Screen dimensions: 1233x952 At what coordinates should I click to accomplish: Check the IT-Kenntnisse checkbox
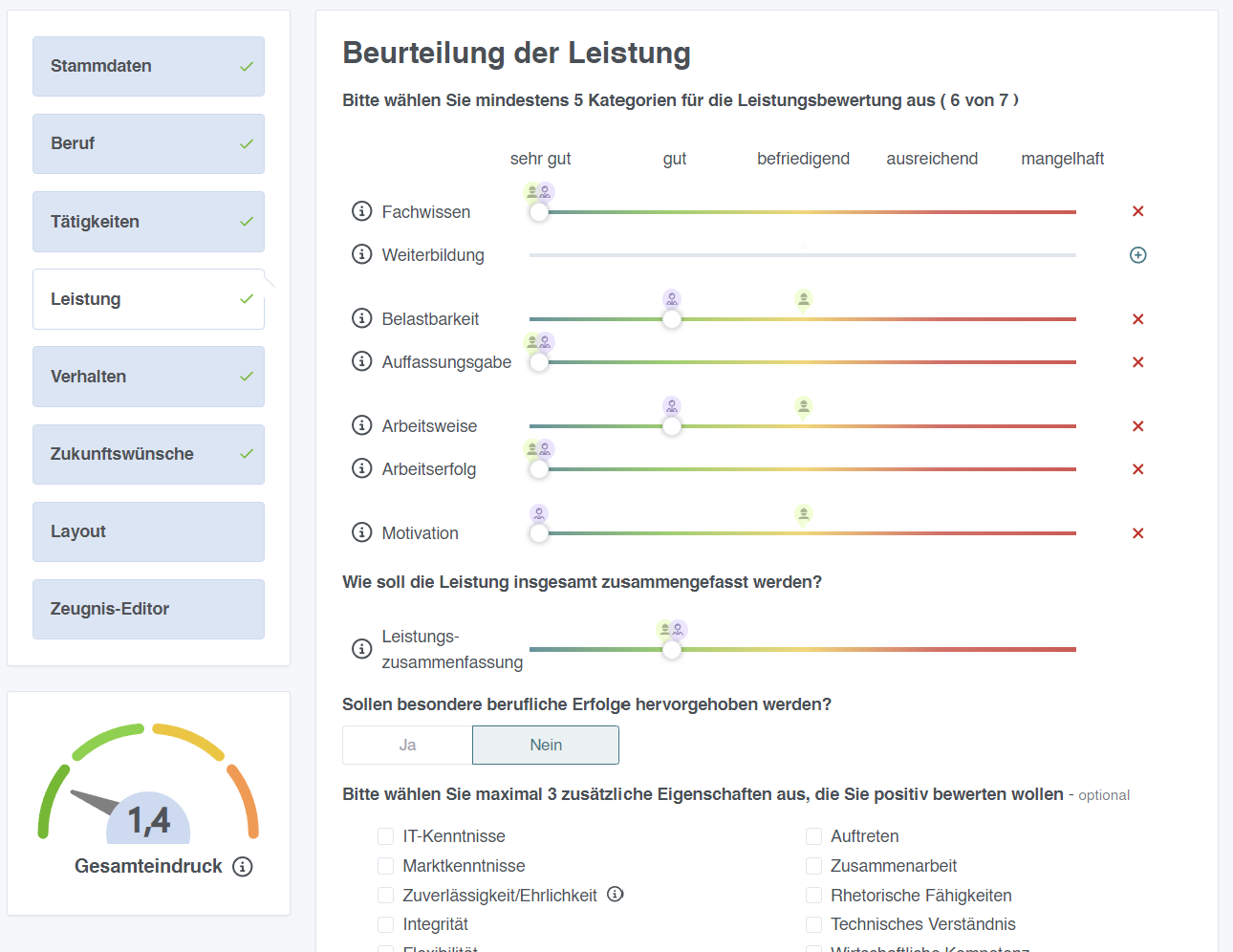point(386,836)
